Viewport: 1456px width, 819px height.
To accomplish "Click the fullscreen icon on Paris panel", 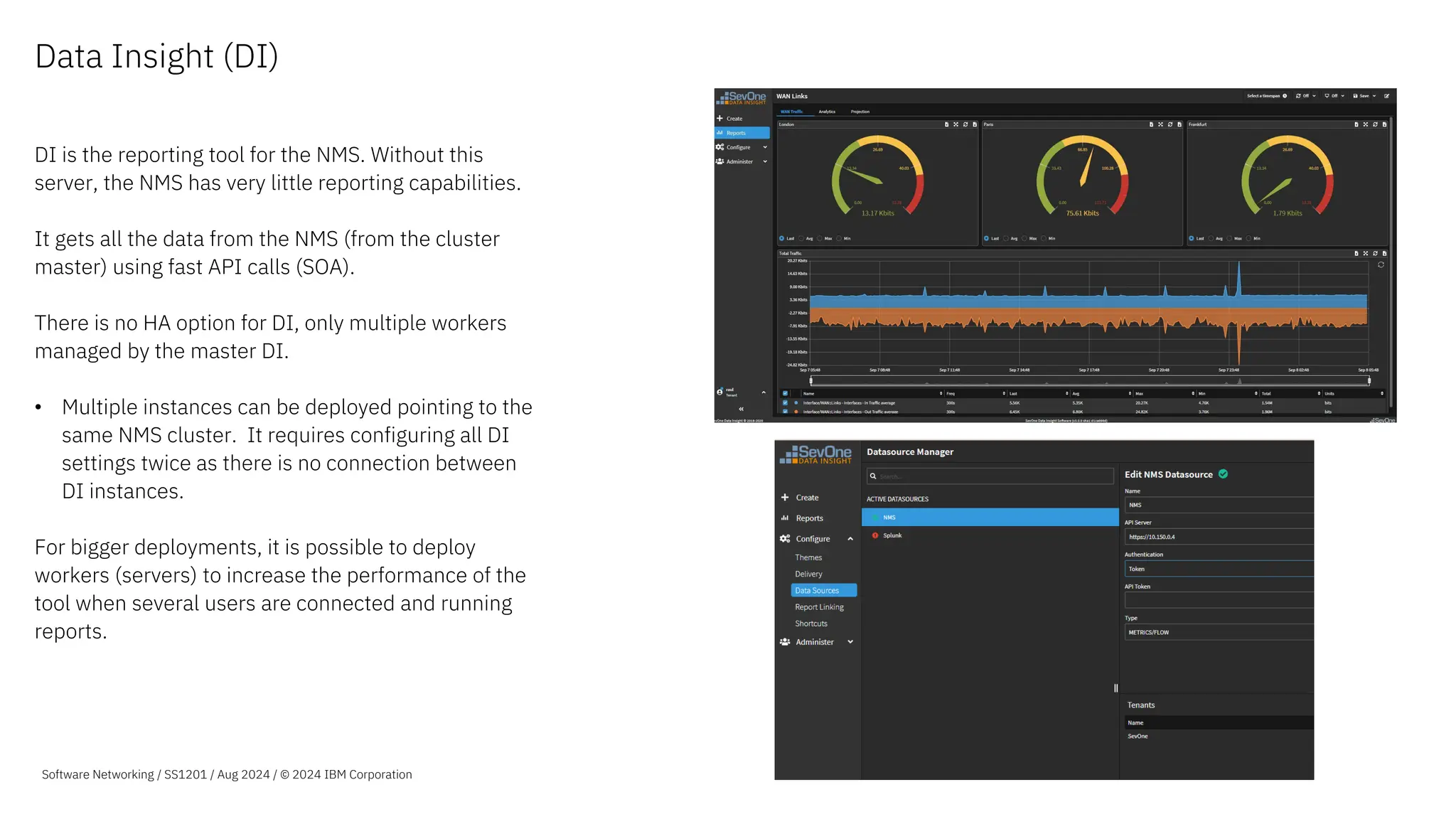I will click(1160, 124).
